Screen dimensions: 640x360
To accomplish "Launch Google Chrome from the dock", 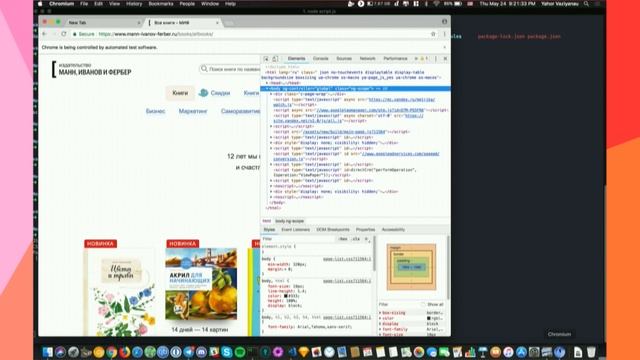I will pos(111,352).
